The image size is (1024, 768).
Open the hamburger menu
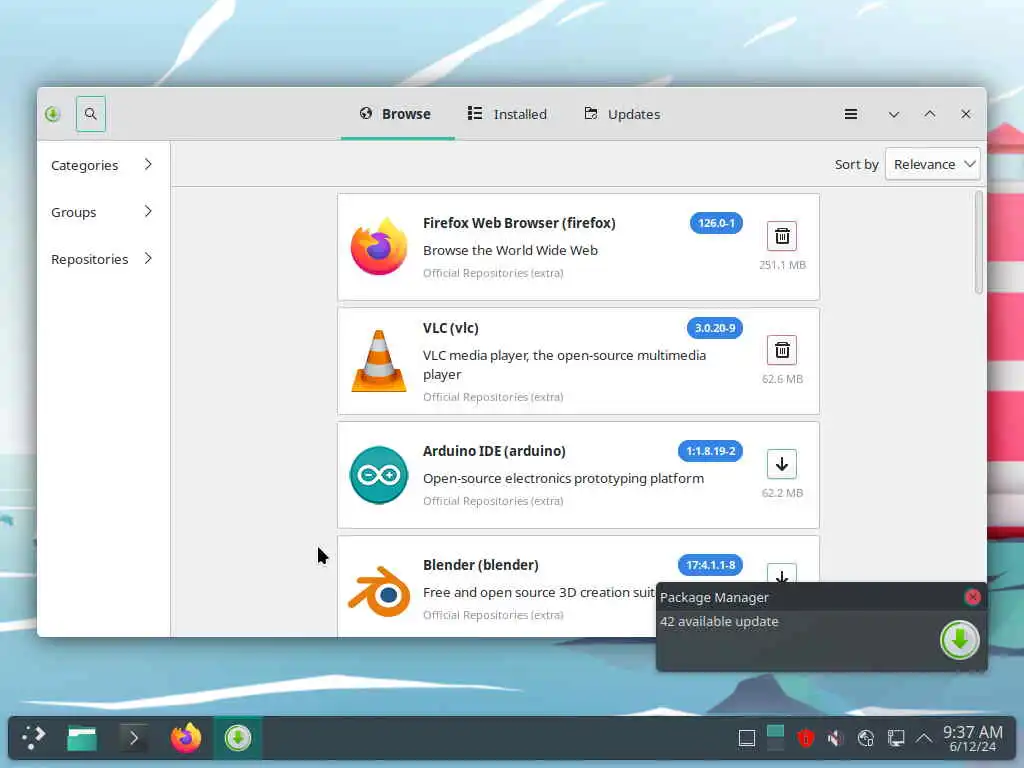click(850, 114)
